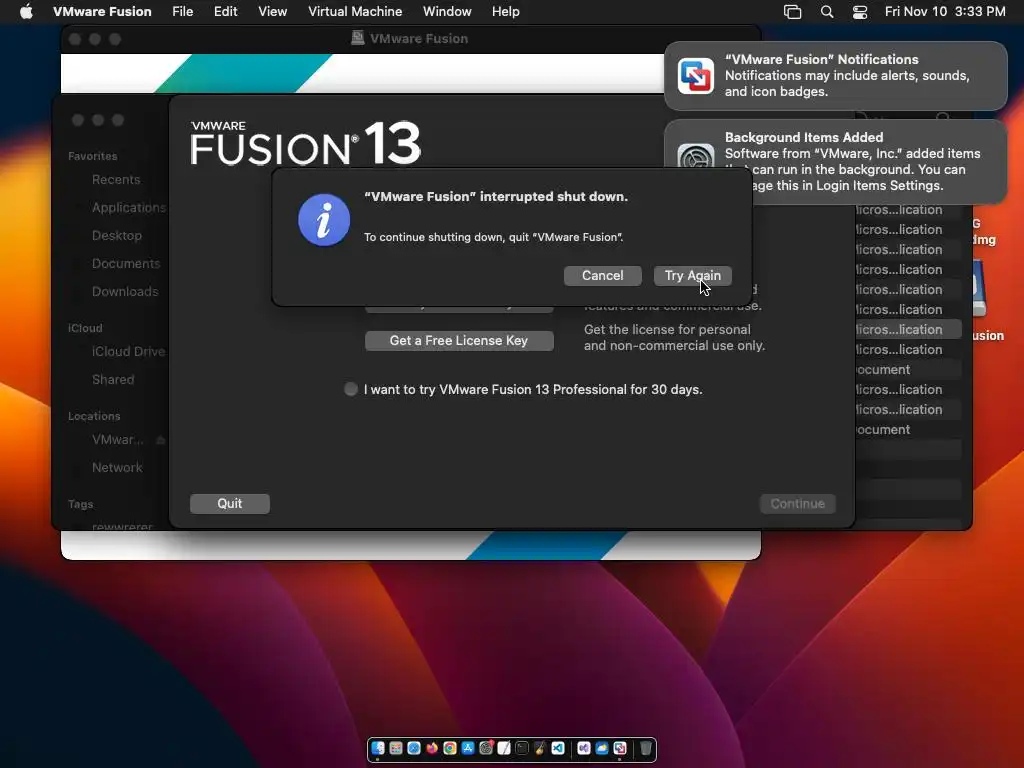Open the Virtual Machine menu
Screen dimensions: 1024x768
(355, 11)
